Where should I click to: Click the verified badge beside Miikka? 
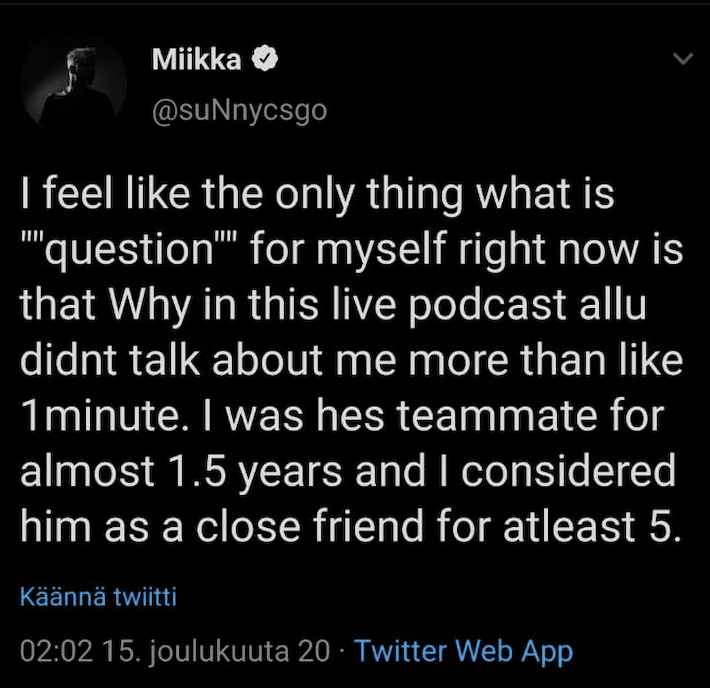click(264, 59)
